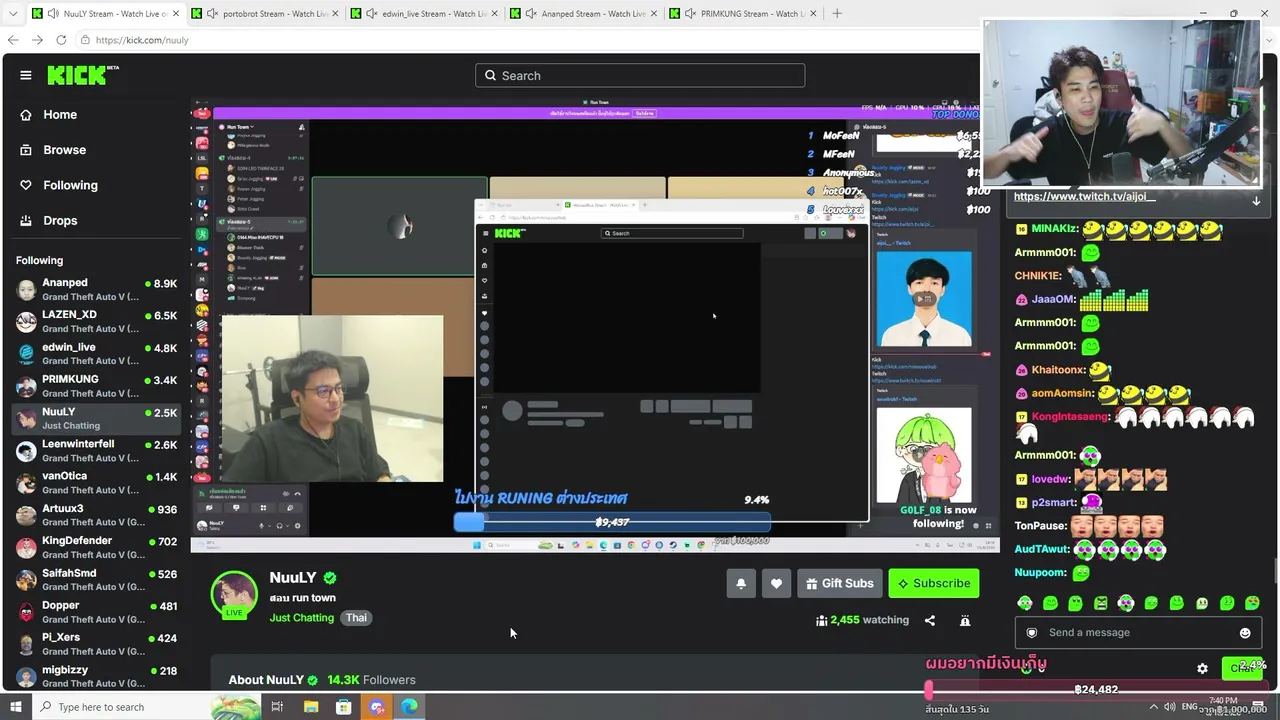The image size is (1280, 720).
Task: Open Task View on the taskbar
Action: tap(277, 707)
